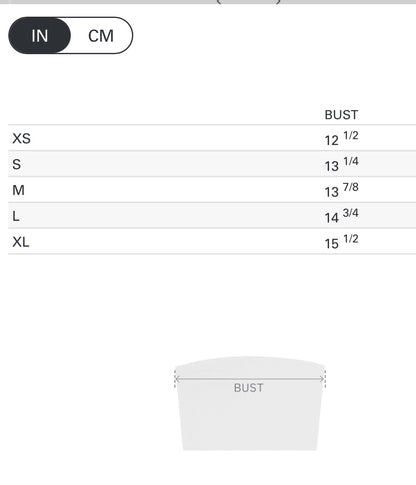Click the left arrowhead of bust line
The image size is (416, 485).
point(178,379)
